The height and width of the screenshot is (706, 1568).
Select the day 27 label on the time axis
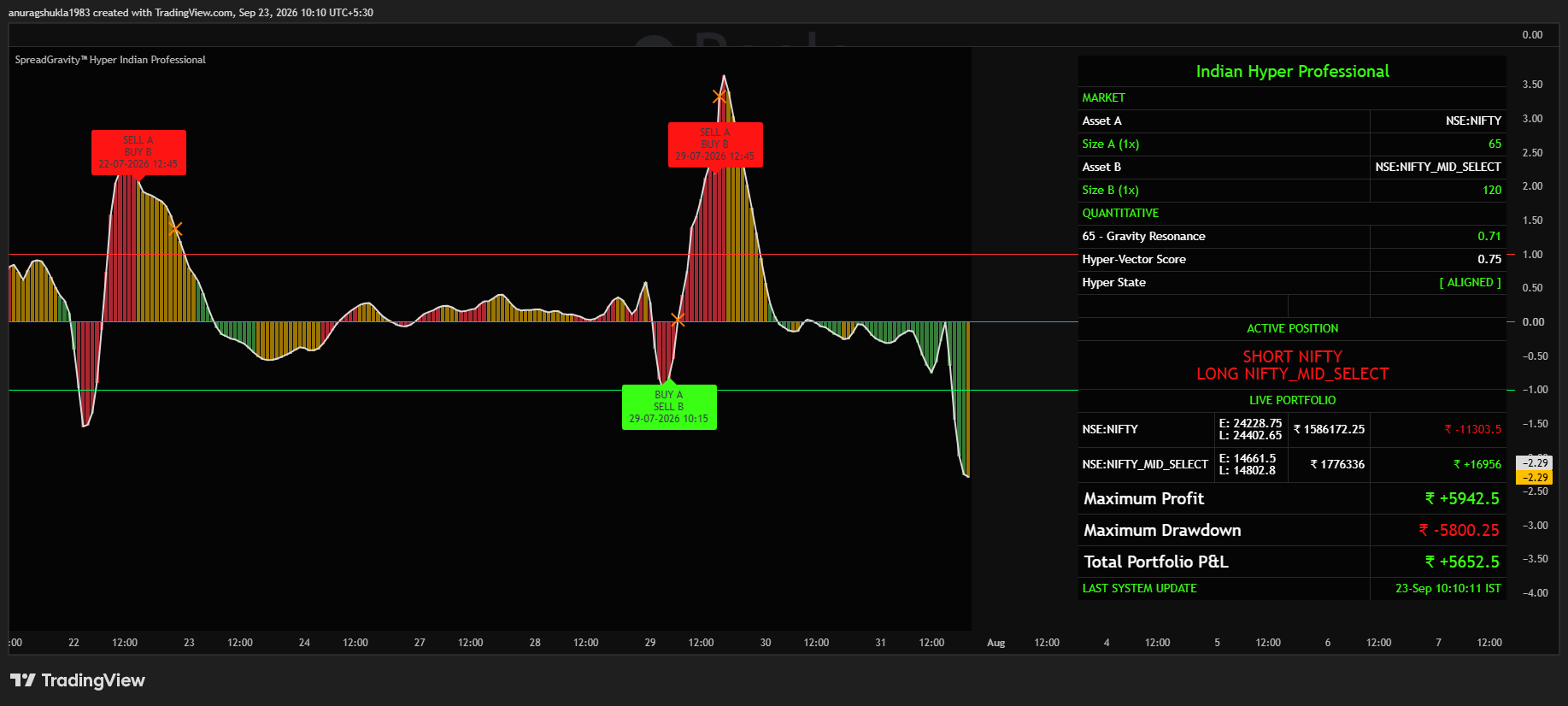420,643
